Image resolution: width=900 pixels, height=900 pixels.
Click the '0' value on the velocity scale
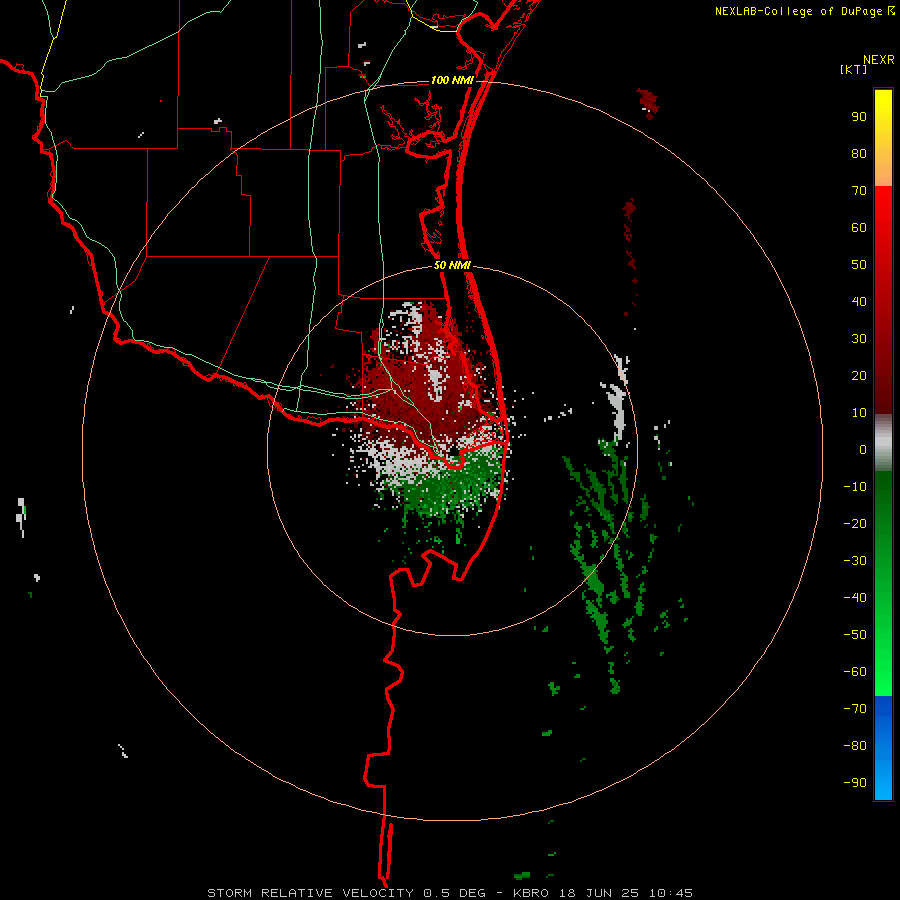(863, 449)
